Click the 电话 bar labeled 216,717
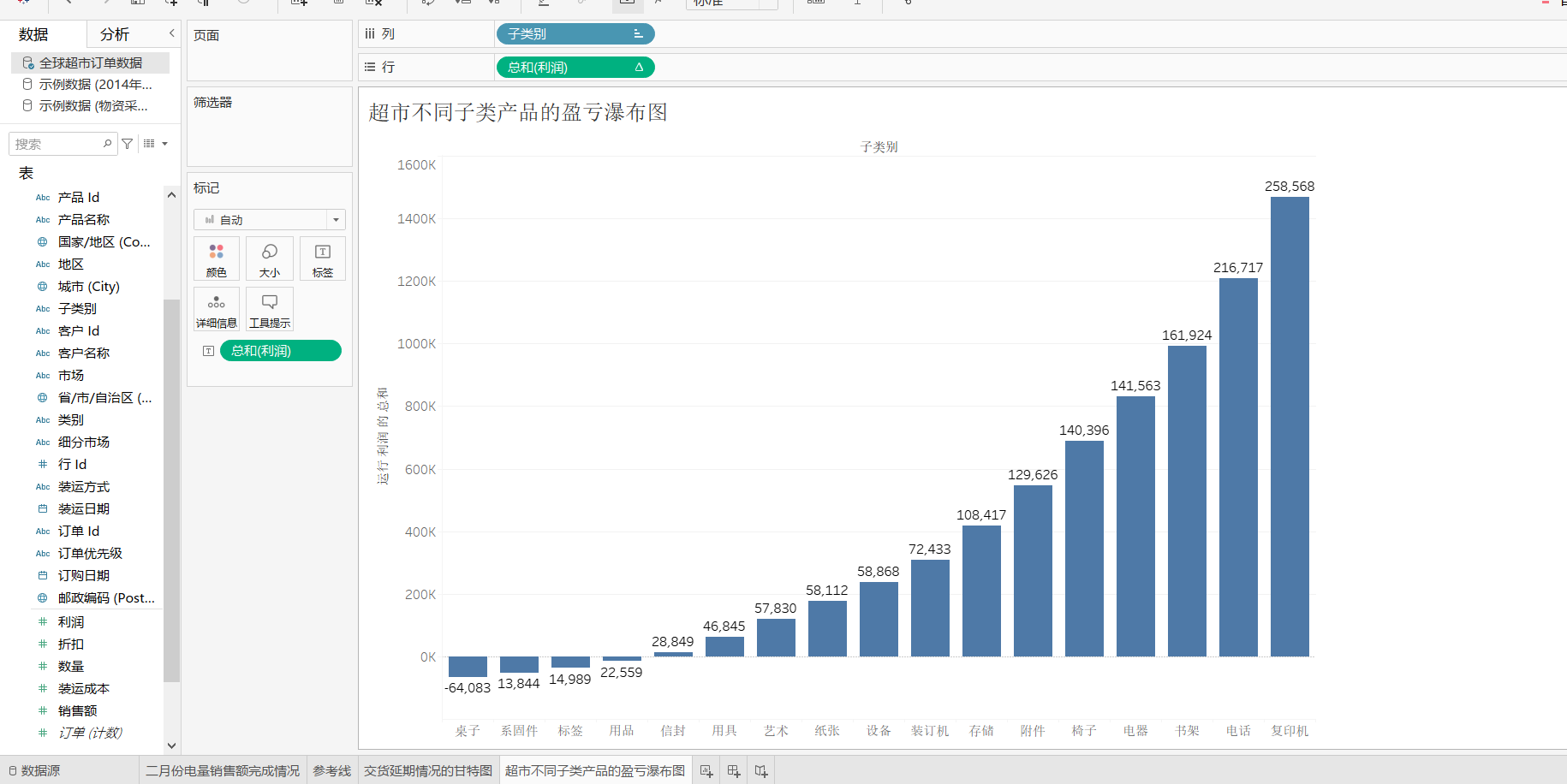The height and width of the screenshot is (784, 1567). pos(1238,467)
